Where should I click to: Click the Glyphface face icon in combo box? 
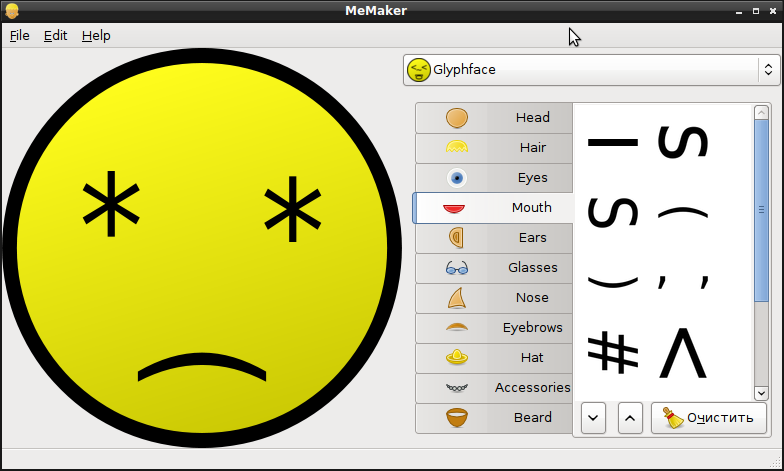pos(418,70)
